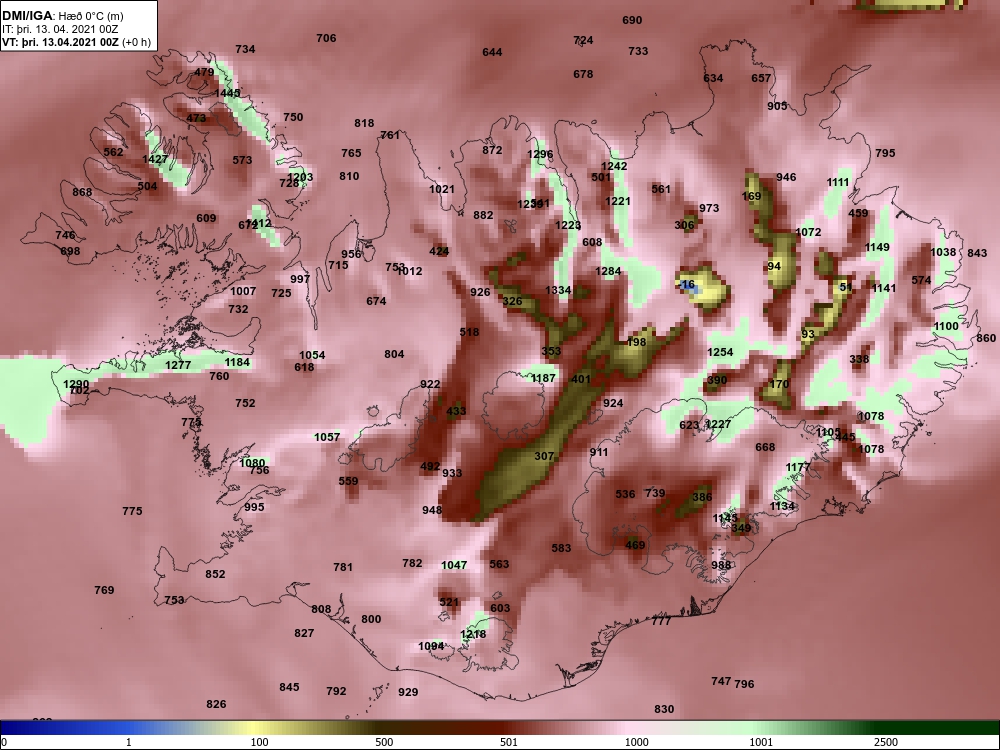Click the 1100 value in the east fjords
1000x750 pixels.
(946, 326)
